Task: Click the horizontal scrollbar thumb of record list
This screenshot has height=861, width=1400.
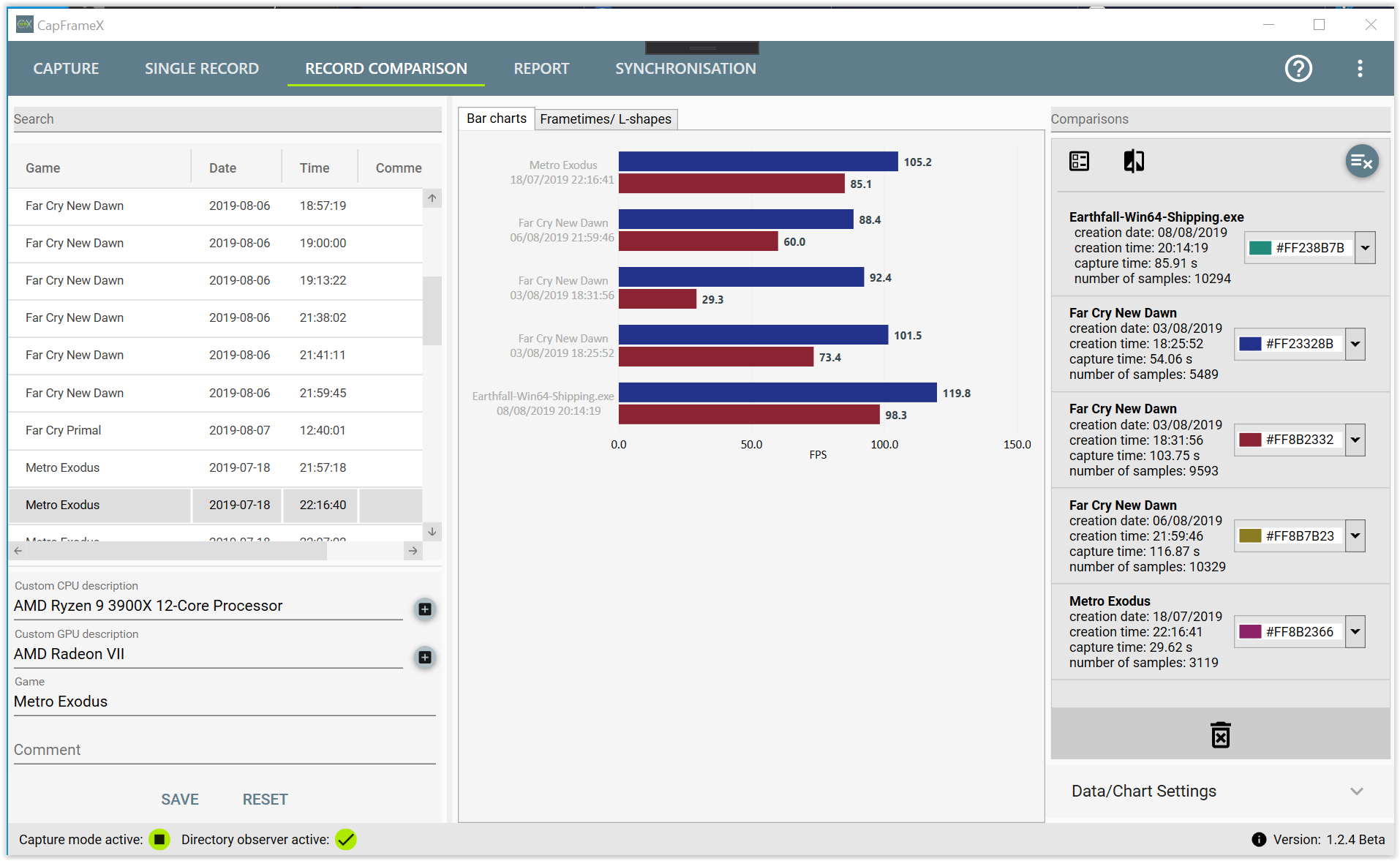Action: pos(178,551)
